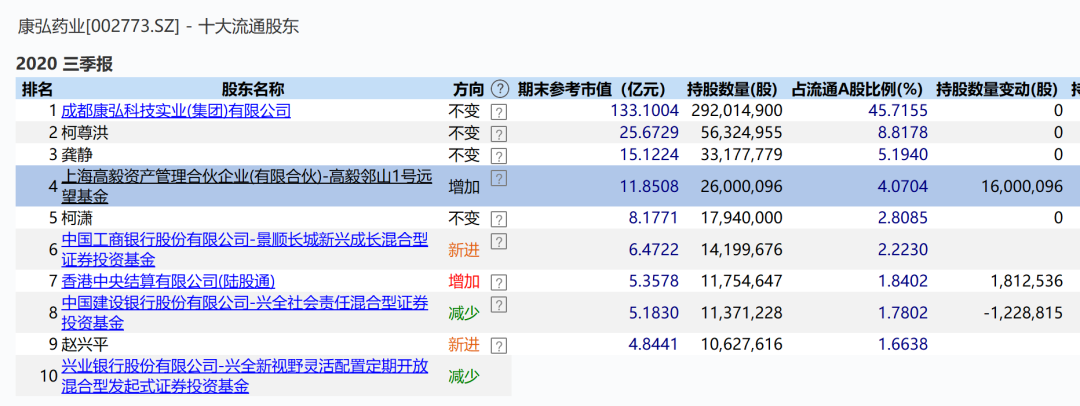The width and height of the screenshot is (1080, 406).
Task: Select the 持股数量变动(股) column header
Action: [x=997, y=89]
